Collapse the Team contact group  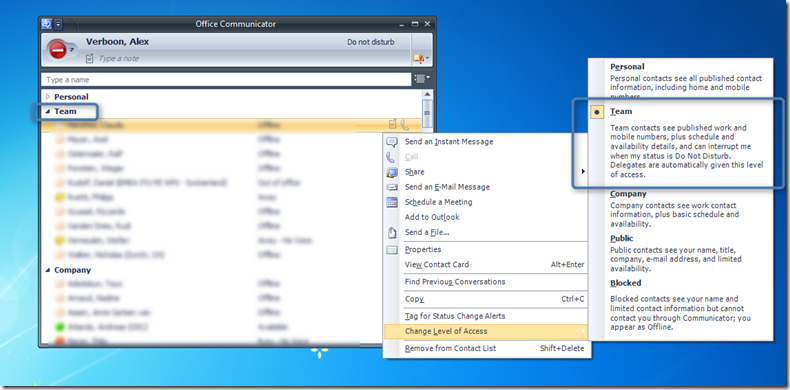coord(48,111)
